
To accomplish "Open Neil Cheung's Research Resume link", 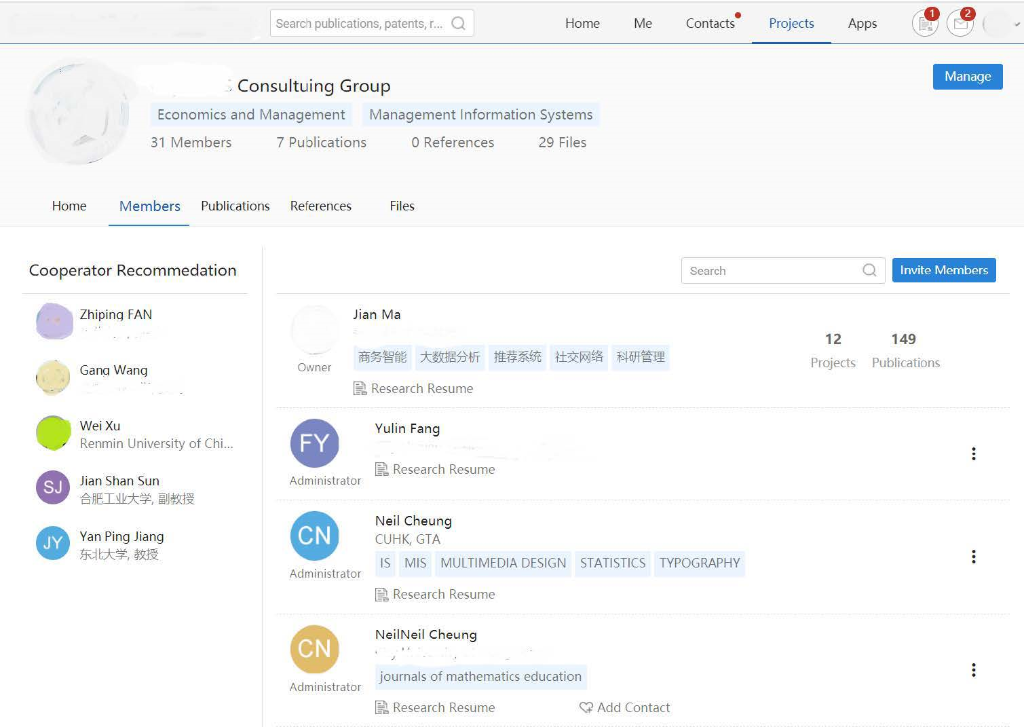I will [443, 594].
